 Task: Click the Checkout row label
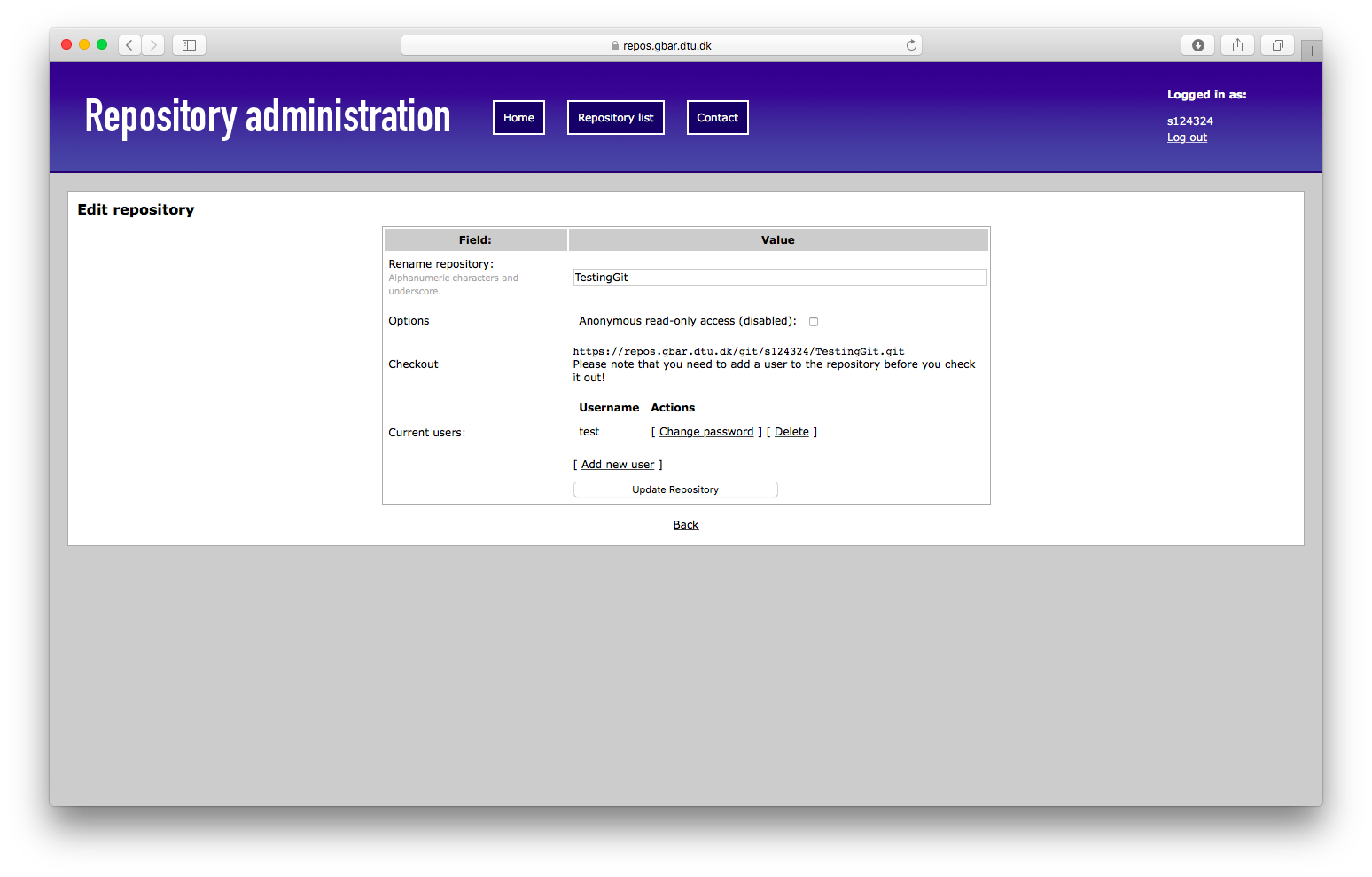point(413,364)
